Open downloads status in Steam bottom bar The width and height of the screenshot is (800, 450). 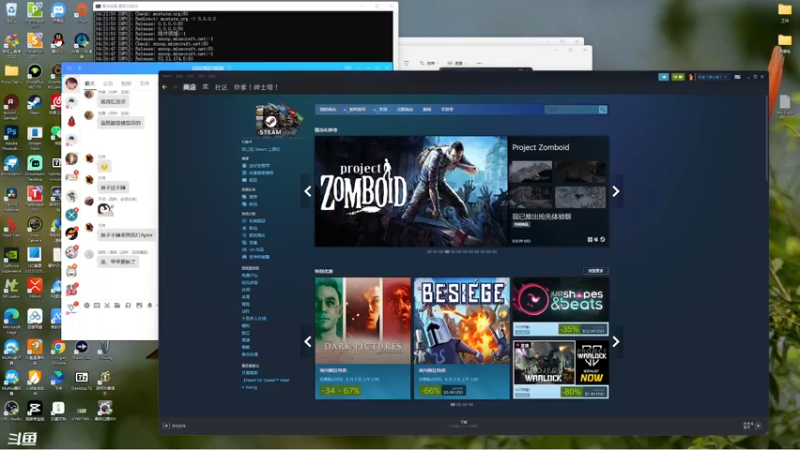pyautogui.click(x=463, y=424)
